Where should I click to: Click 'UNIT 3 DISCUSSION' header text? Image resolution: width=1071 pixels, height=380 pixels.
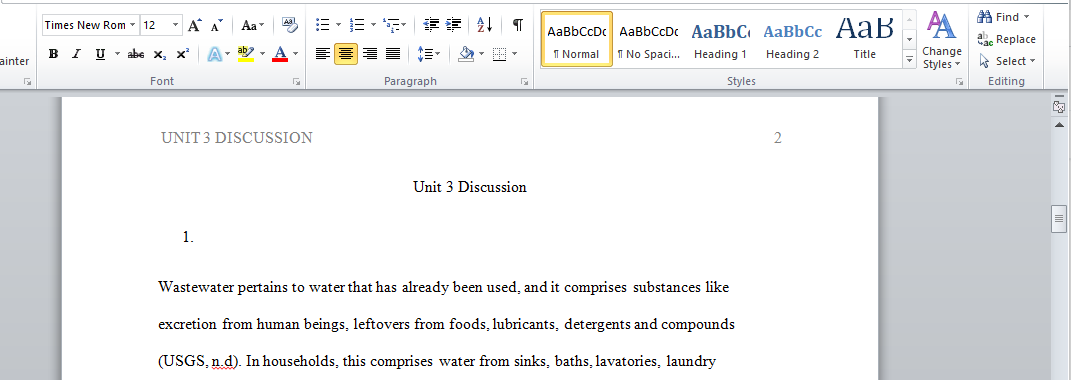(x=236, y=138)
